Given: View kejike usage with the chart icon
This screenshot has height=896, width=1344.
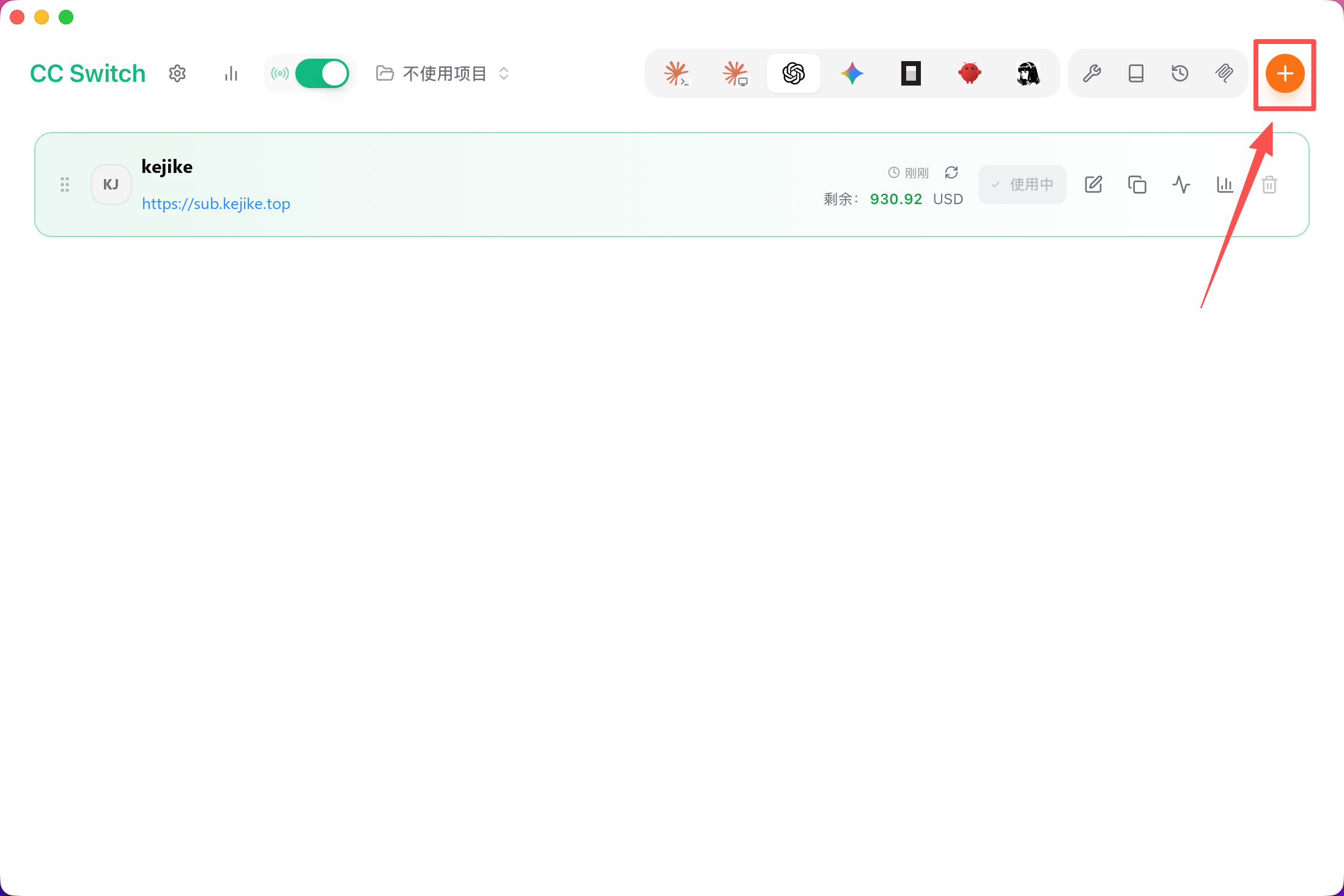Looking at the screenshot, I should (1225, 185).
